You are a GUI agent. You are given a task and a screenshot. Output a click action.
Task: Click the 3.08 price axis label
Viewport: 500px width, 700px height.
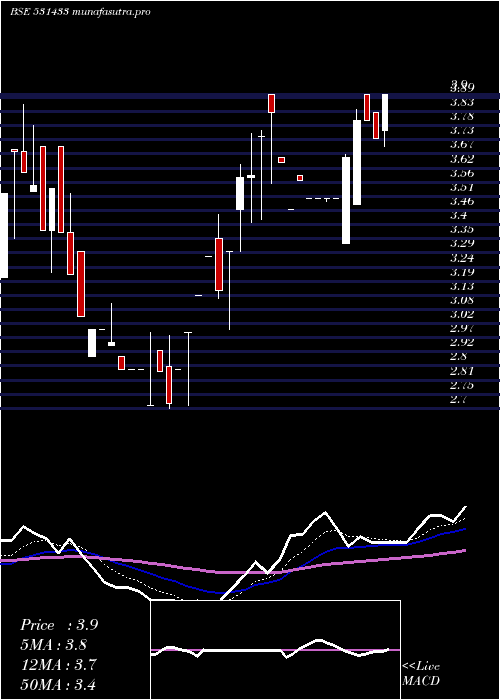(462, 300)
